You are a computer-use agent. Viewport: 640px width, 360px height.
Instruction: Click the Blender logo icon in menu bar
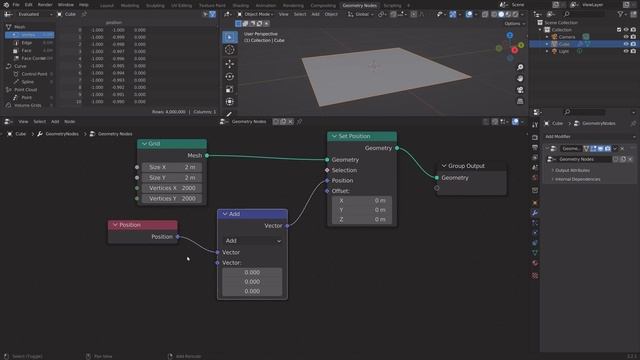pos(6,4)
